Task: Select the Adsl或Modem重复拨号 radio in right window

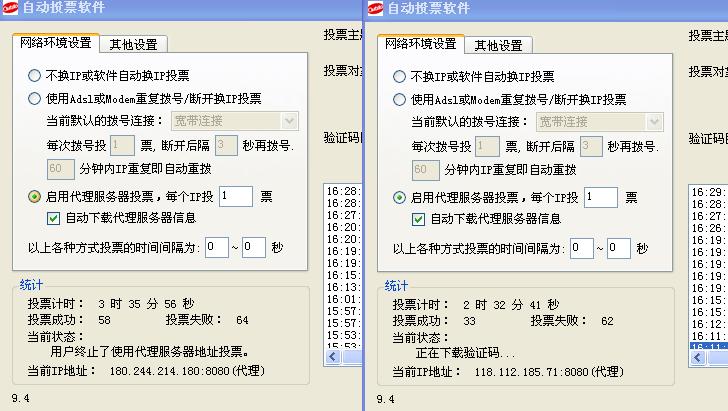Action: [x=400, y=99]
